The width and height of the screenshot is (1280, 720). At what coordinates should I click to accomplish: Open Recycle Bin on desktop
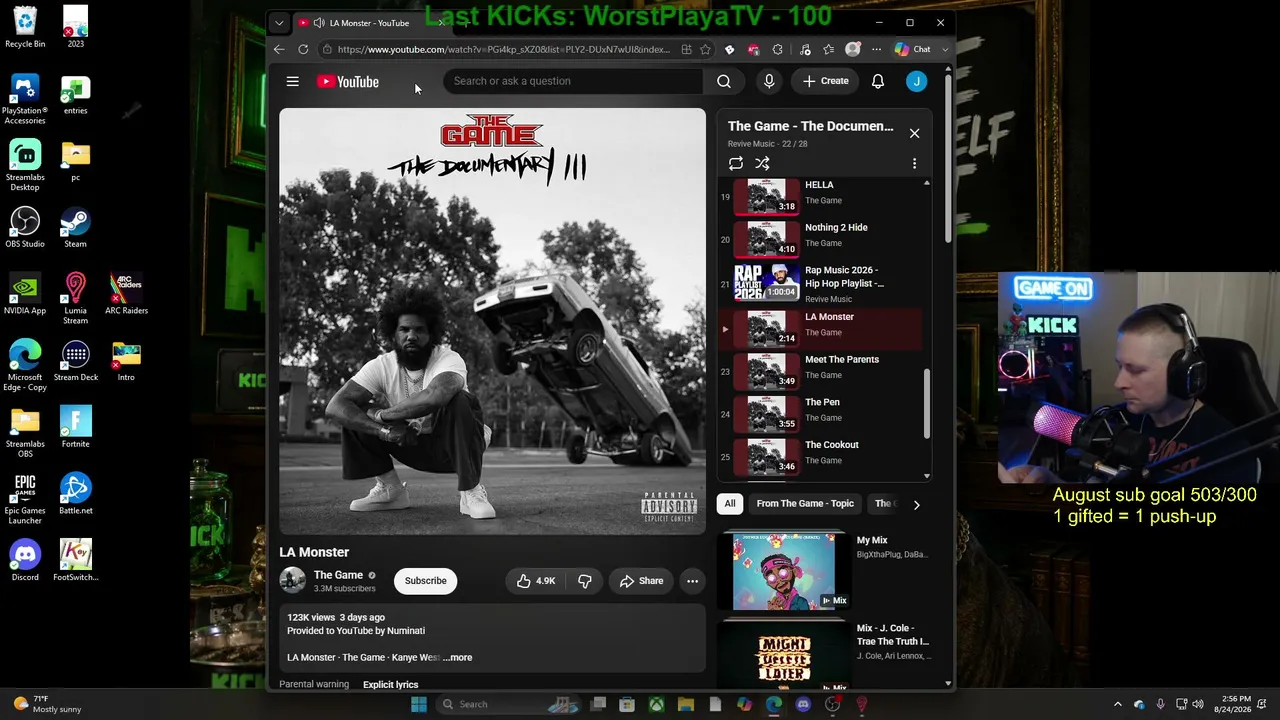tap(25, 28)
